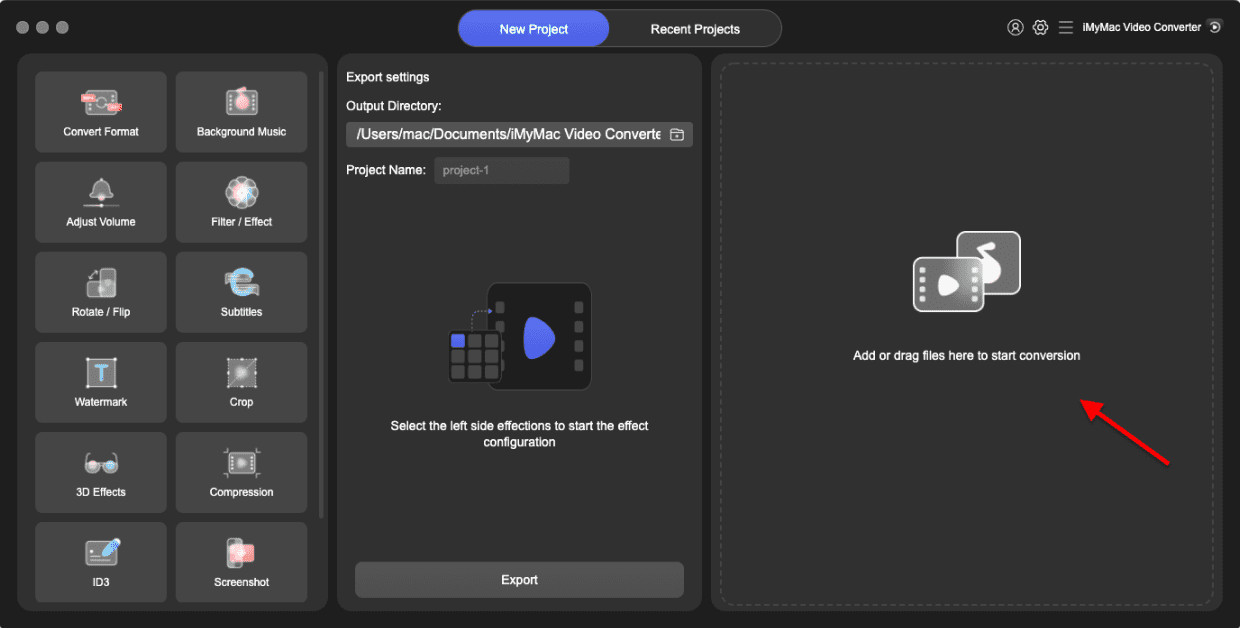
Task: Click the Export button
Action: click(519, 580)
